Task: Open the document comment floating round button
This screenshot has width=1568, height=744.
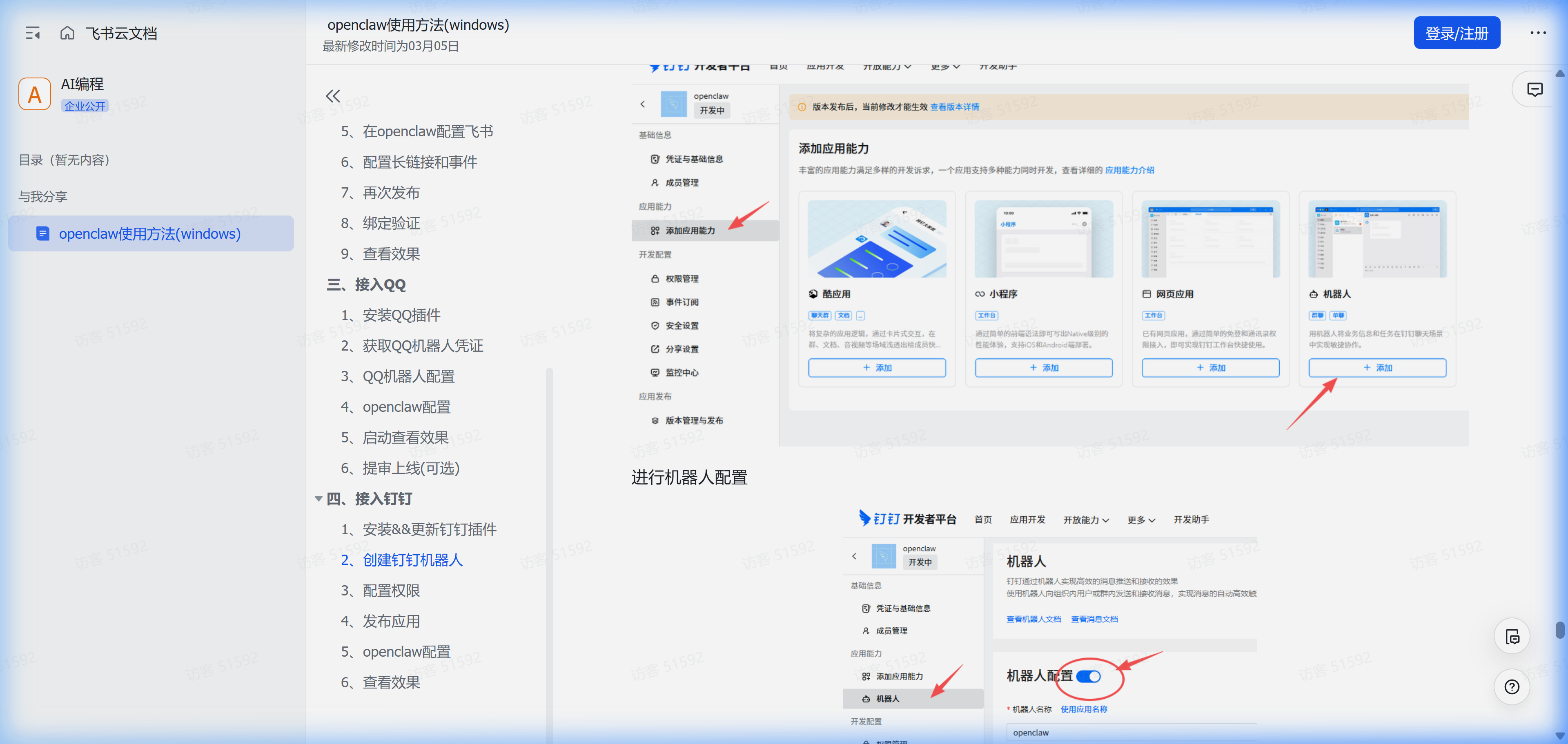Action: click(1512, 636)
